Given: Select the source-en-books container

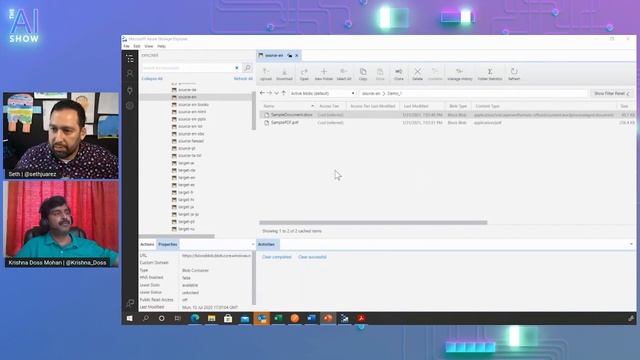Looking at the screenshot, I should pyautogui.click(x=193, y=104).
